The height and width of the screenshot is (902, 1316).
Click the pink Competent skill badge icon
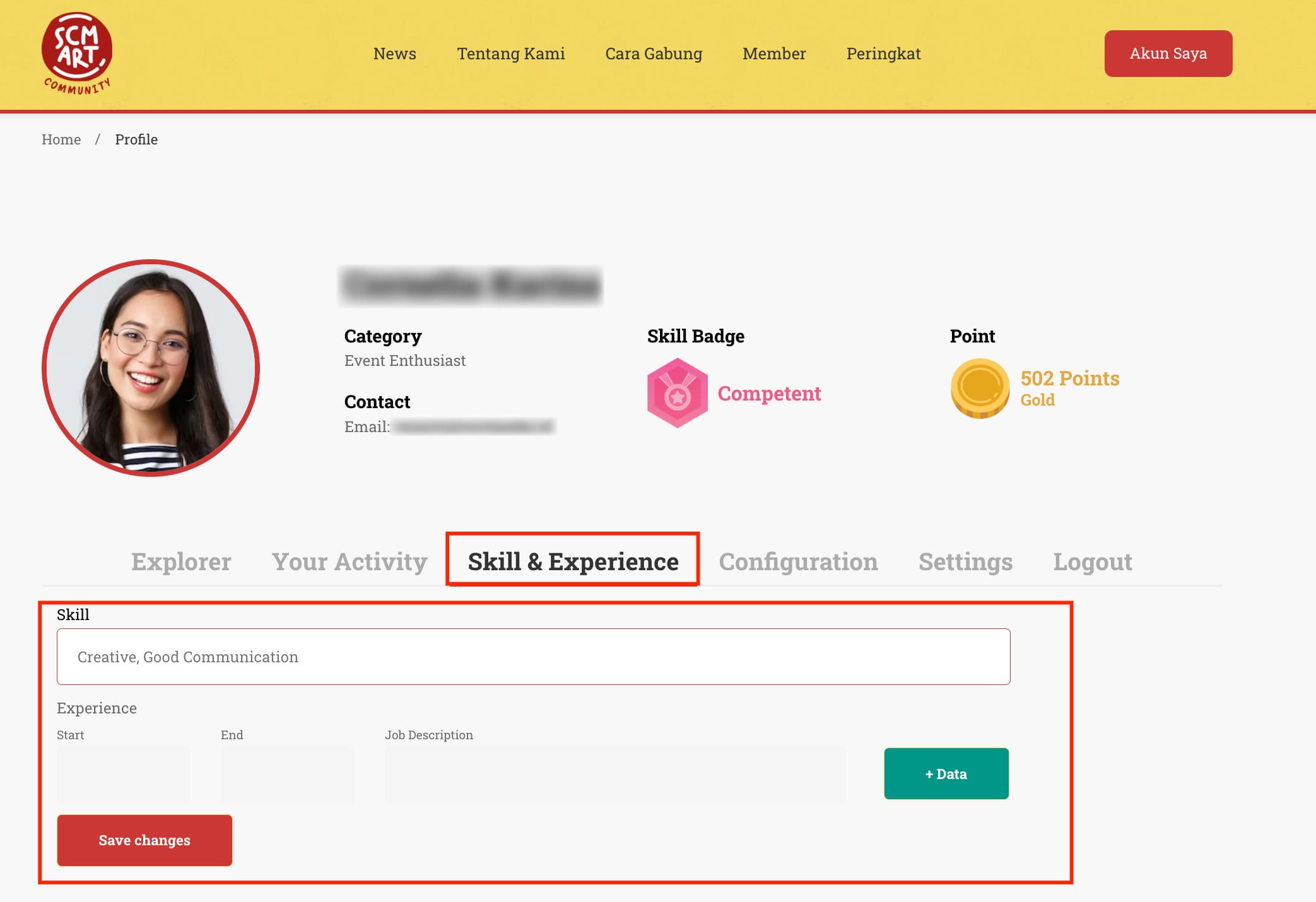pyautogui.click(x=677, y=393)
